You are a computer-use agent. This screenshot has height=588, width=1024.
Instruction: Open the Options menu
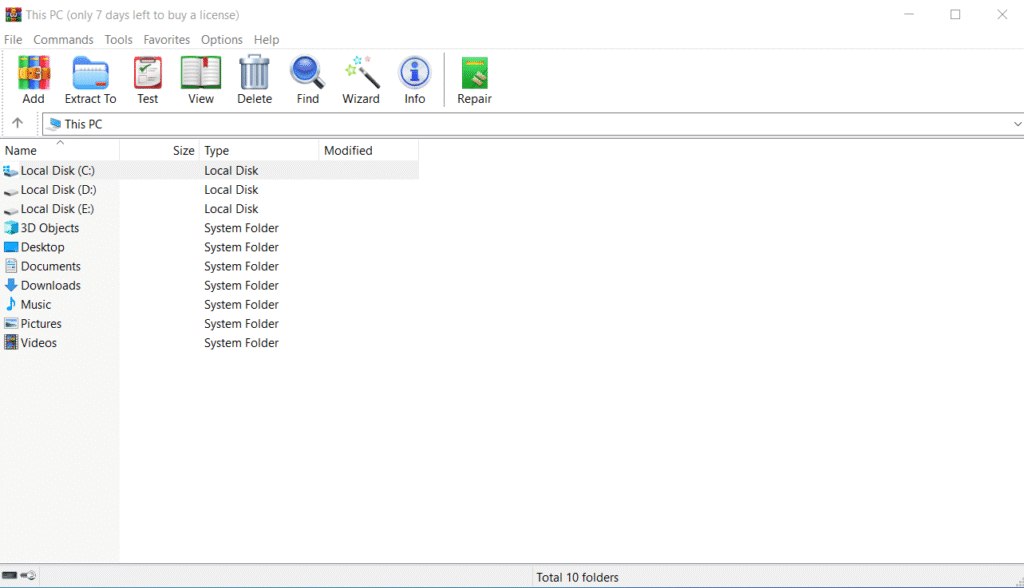pyautogui.click(x=221, y=39)
